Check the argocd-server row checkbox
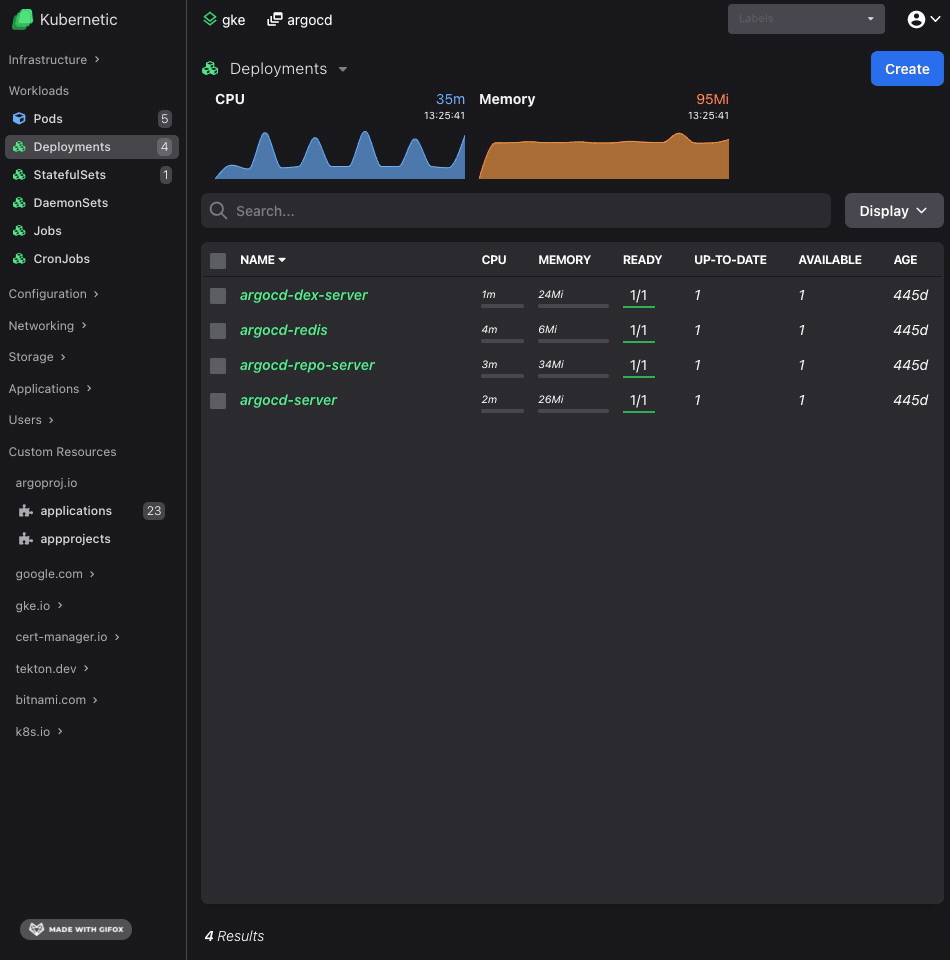950x960 pixels. 218,400
